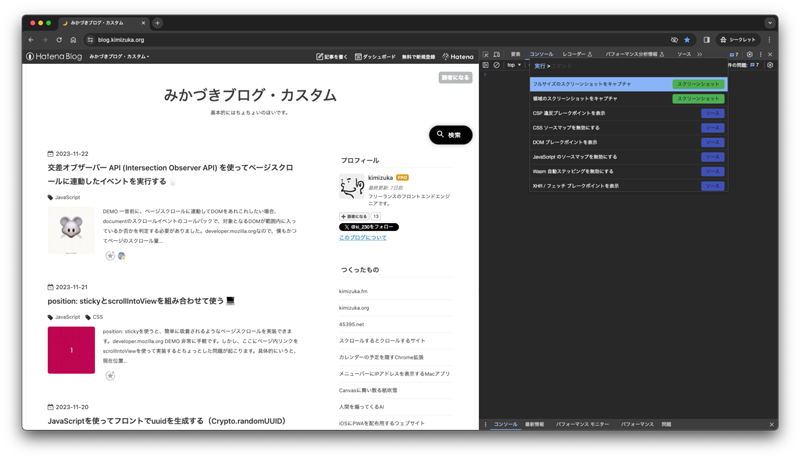Viewport: 800px width, 459px height.
Task: Expand the more tabs chevron in DevTools
Action: pos(699,54)
